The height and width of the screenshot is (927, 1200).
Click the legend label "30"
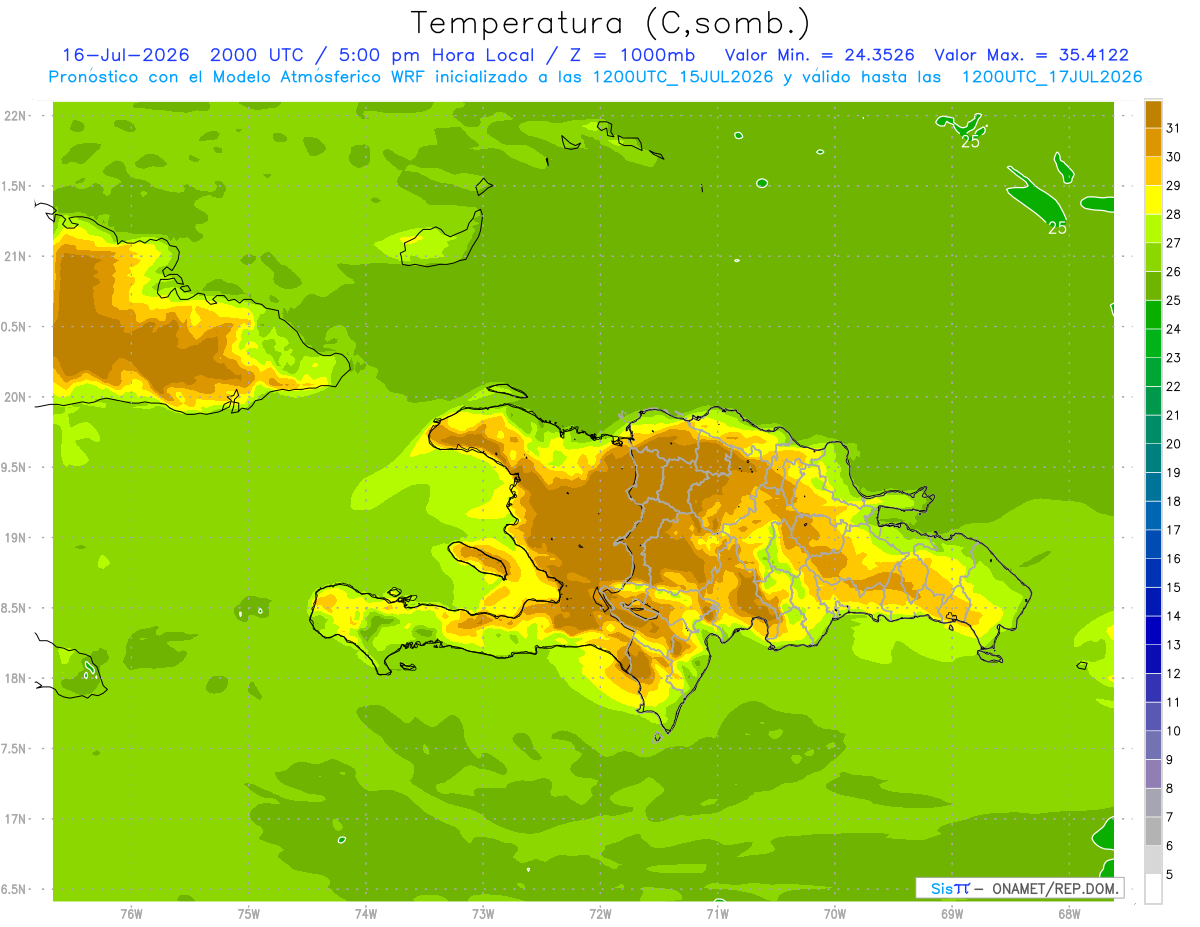pyautogui.click(x=1174, y=157)
